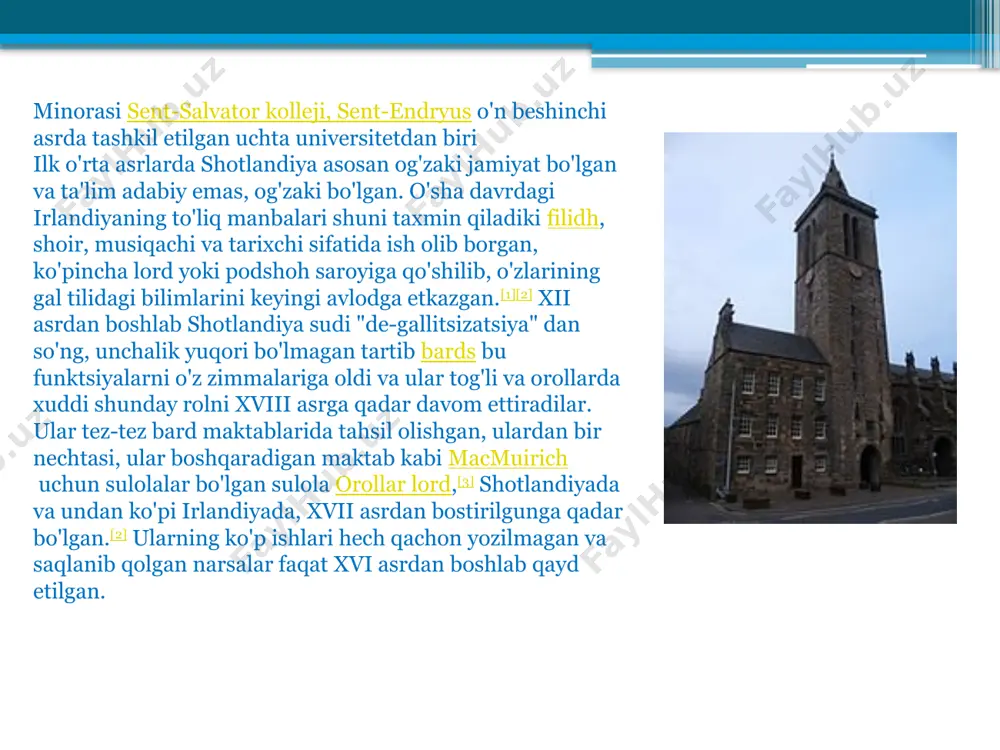Viewport: 1000px width, 750px height.
Task: Click the MacMuirich link
Action: coord(508,458)
